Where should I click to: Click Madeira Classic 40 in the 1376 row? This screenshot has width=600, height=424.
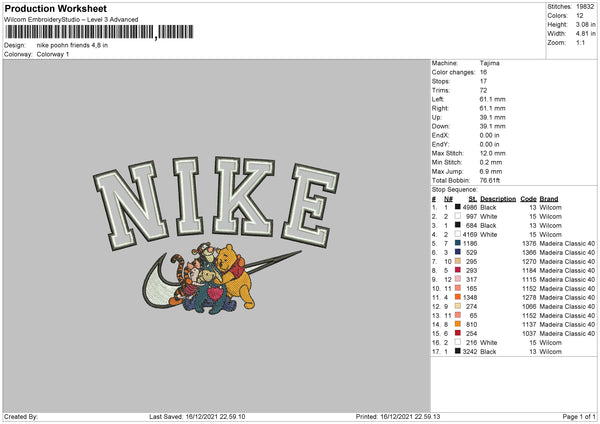pyautogui.click(x=567, y=243)
